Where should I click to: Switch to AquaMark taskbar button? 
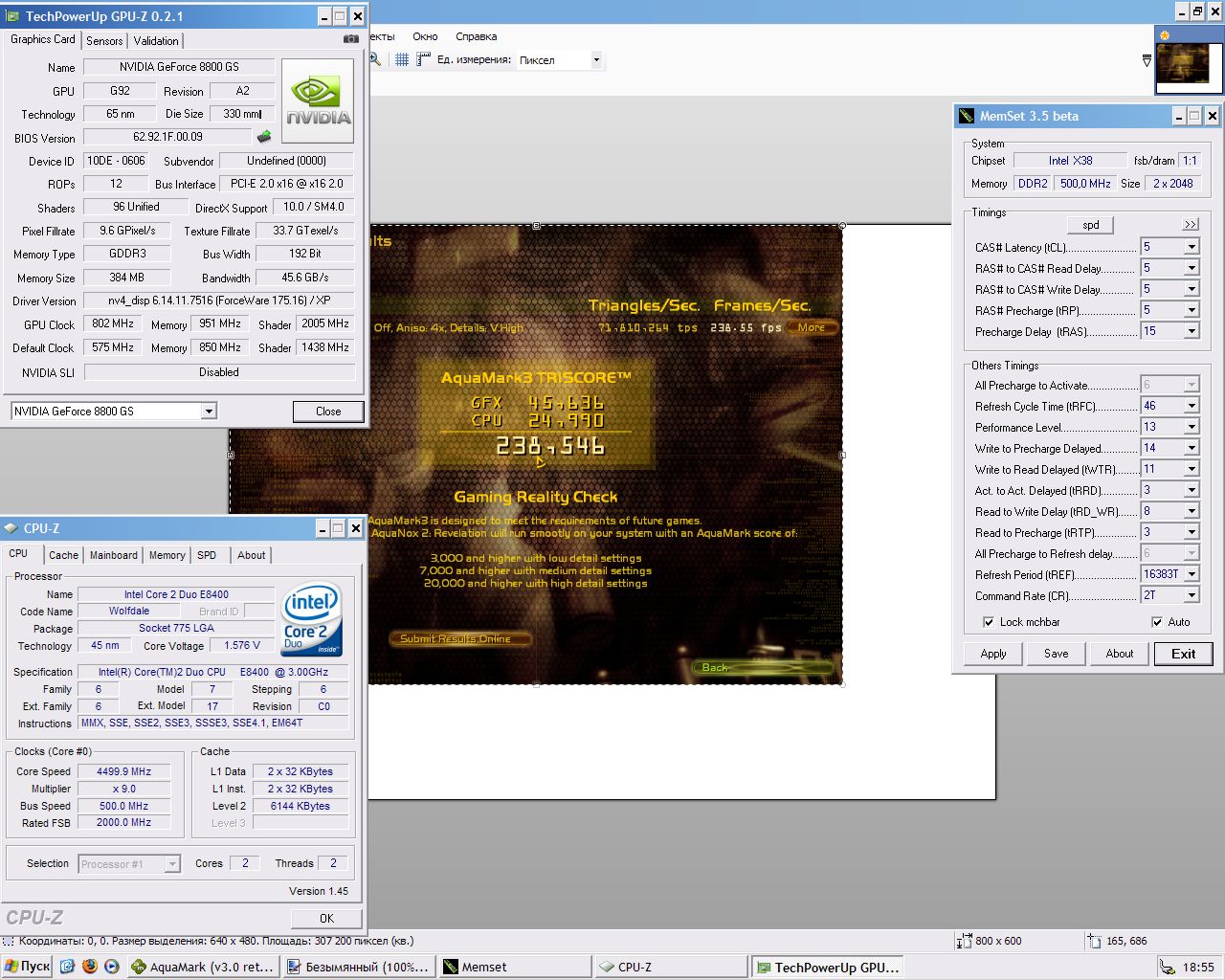[x=204, y=967]
